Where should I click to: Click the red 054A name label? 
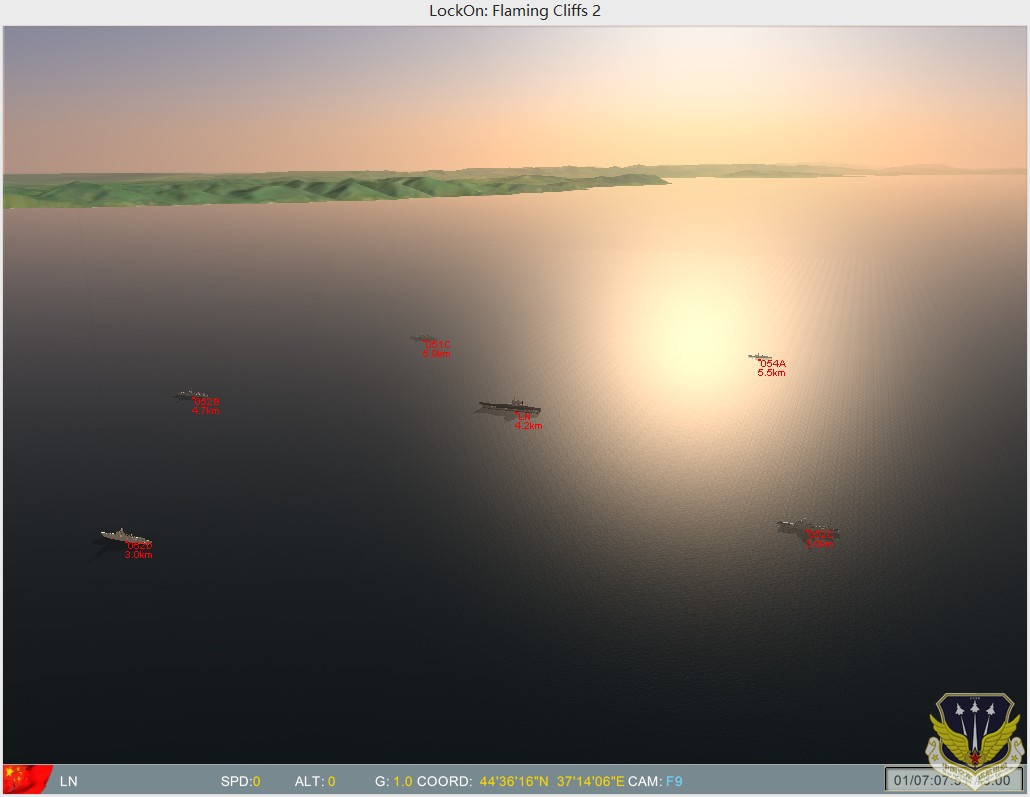(772, 363)
